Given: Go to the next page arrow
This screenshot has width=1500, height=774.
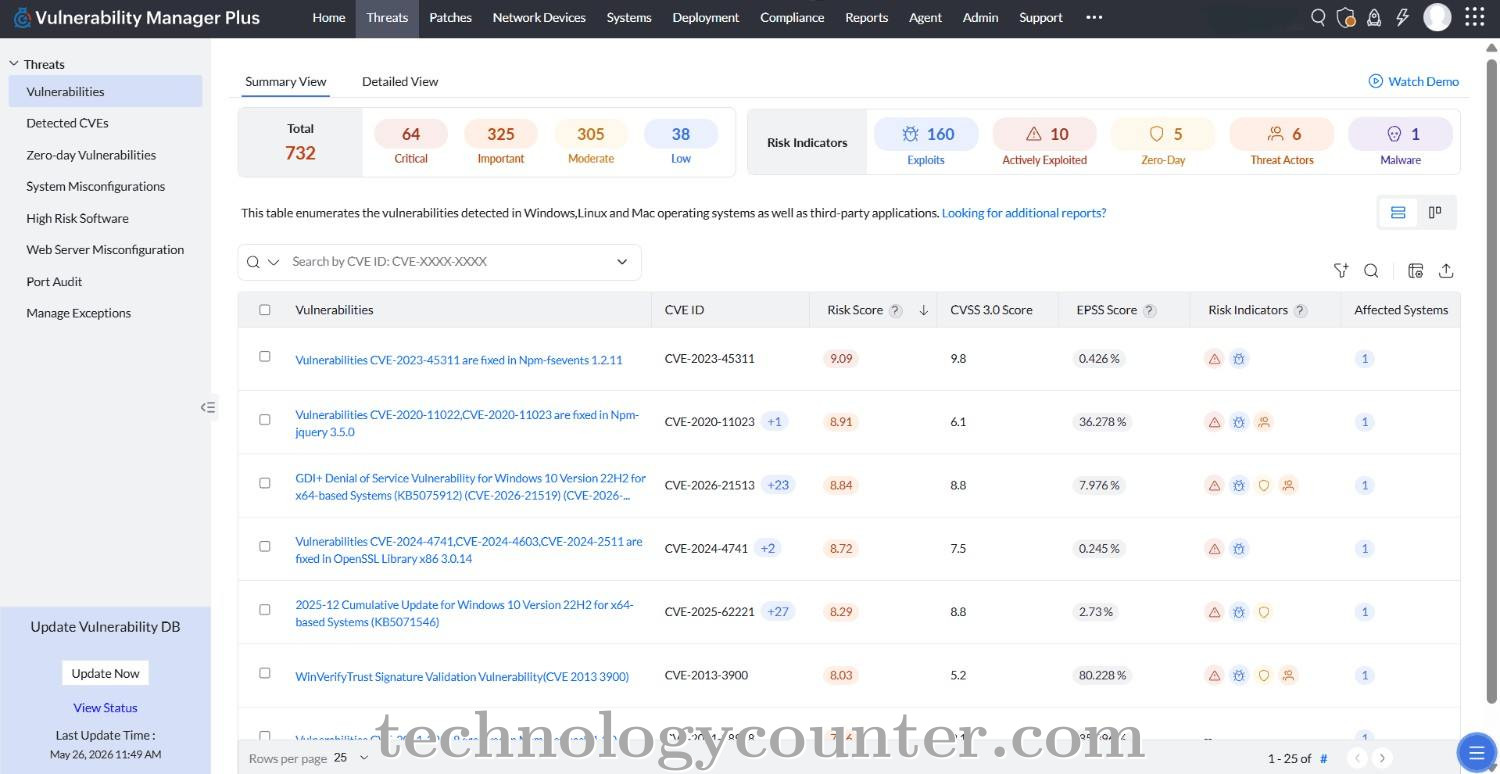Looking at the screenshot, I should tap(1382, 758).
